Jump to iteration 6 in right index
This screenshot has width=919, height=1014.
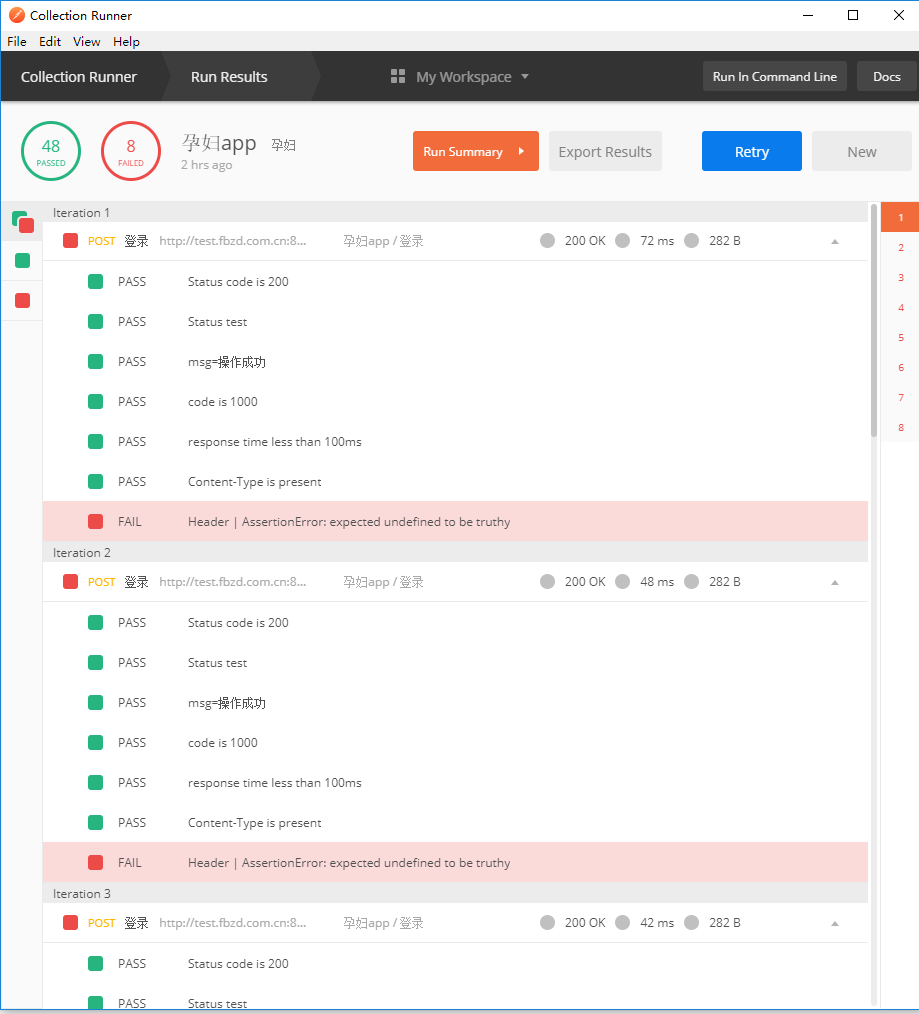[900, 367]
